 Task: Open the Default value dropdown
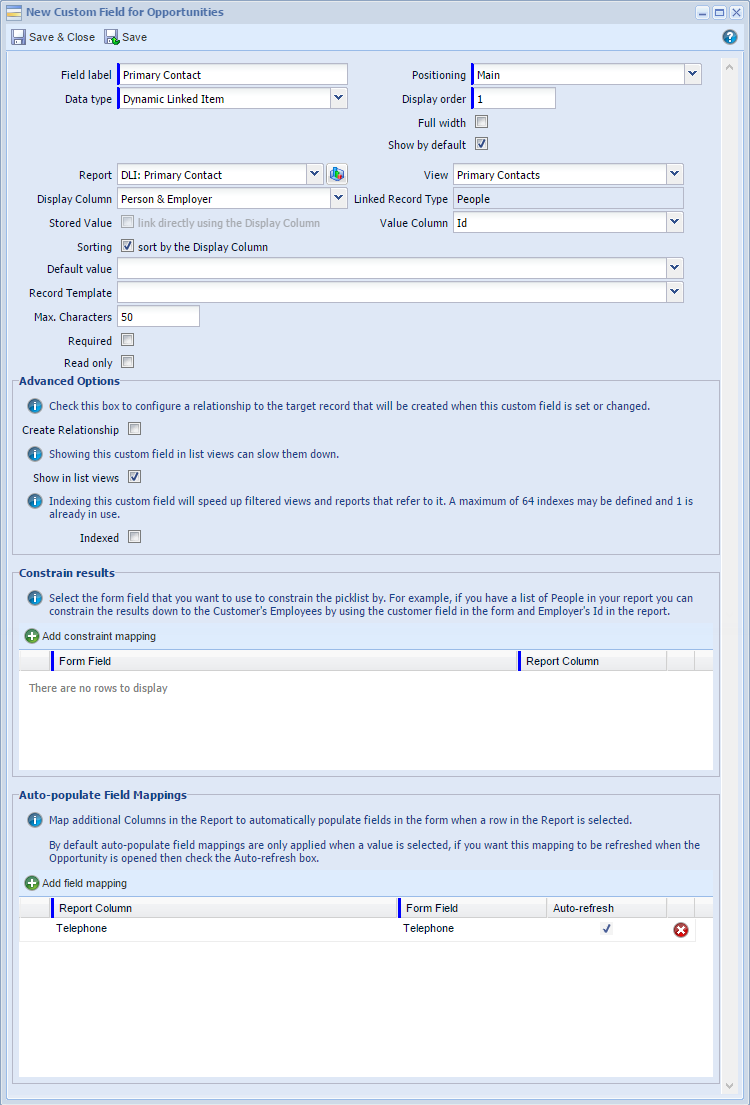(x=675, y=268)
